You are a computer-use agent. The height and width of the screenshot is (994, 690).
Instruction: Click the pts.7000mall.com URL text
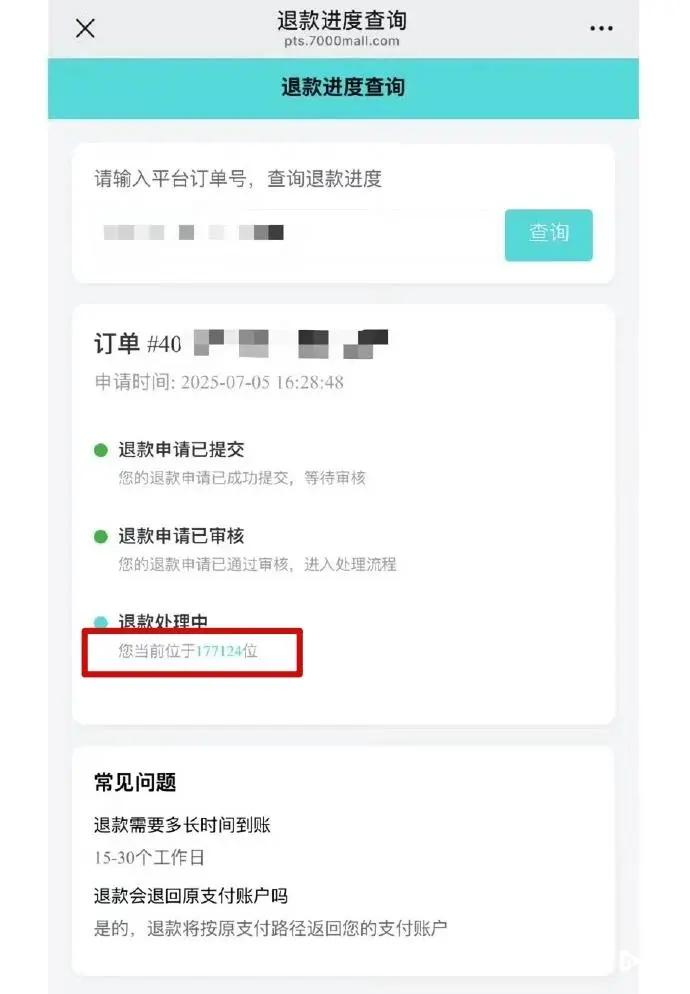[x=342, y=41]
